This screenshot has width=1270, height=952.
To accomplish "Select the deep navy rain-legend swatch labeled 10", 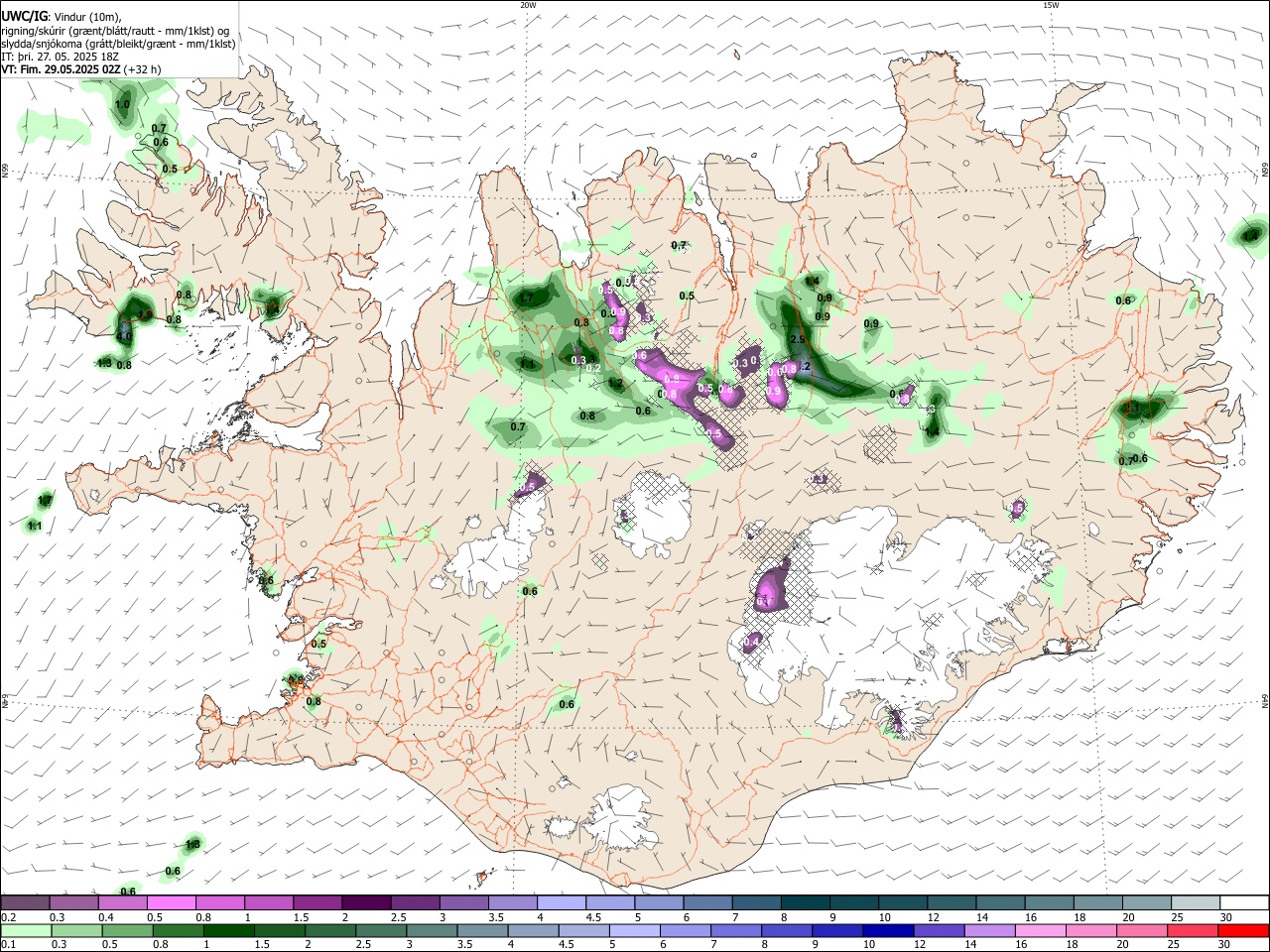I will click(x=887, y=930).
